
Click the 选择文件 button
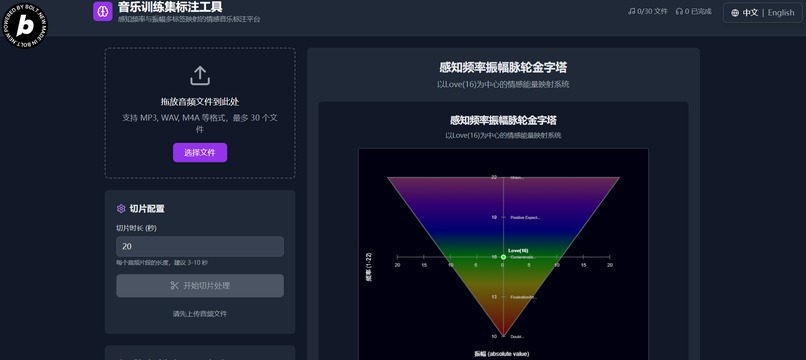(200, 153)
